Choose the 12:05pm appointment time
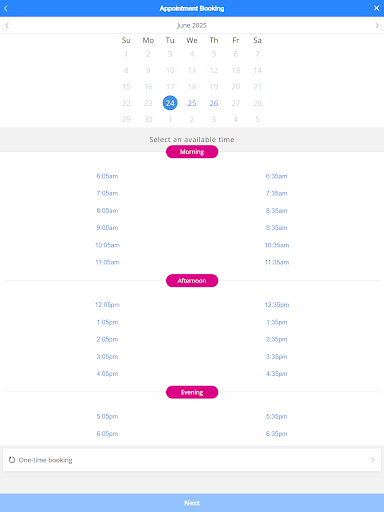 tap(107, 305)
